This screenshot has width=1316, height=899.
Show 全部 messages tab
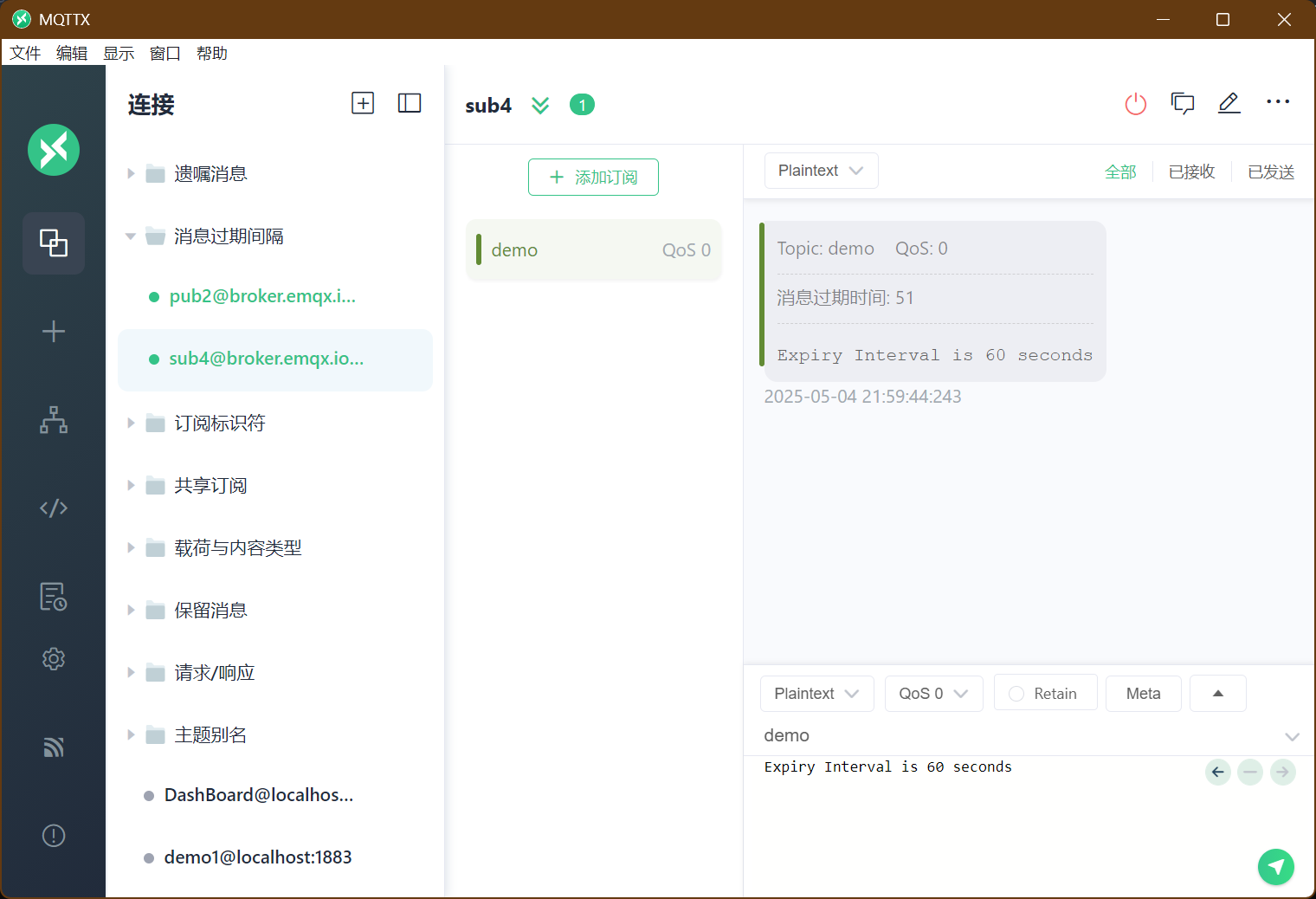(x=1120, y=171)
